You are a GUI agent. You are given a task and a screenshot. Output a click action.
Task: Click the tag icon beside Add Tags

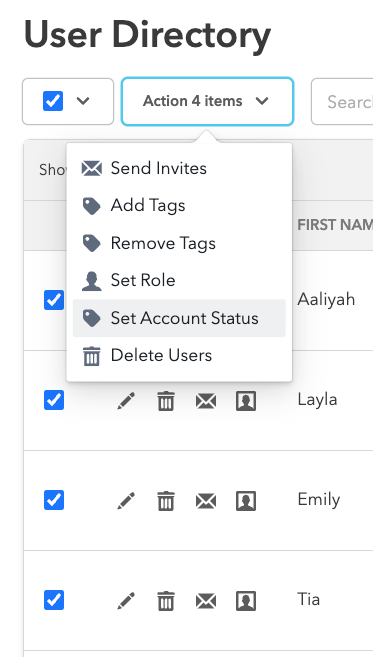(91, 206)
